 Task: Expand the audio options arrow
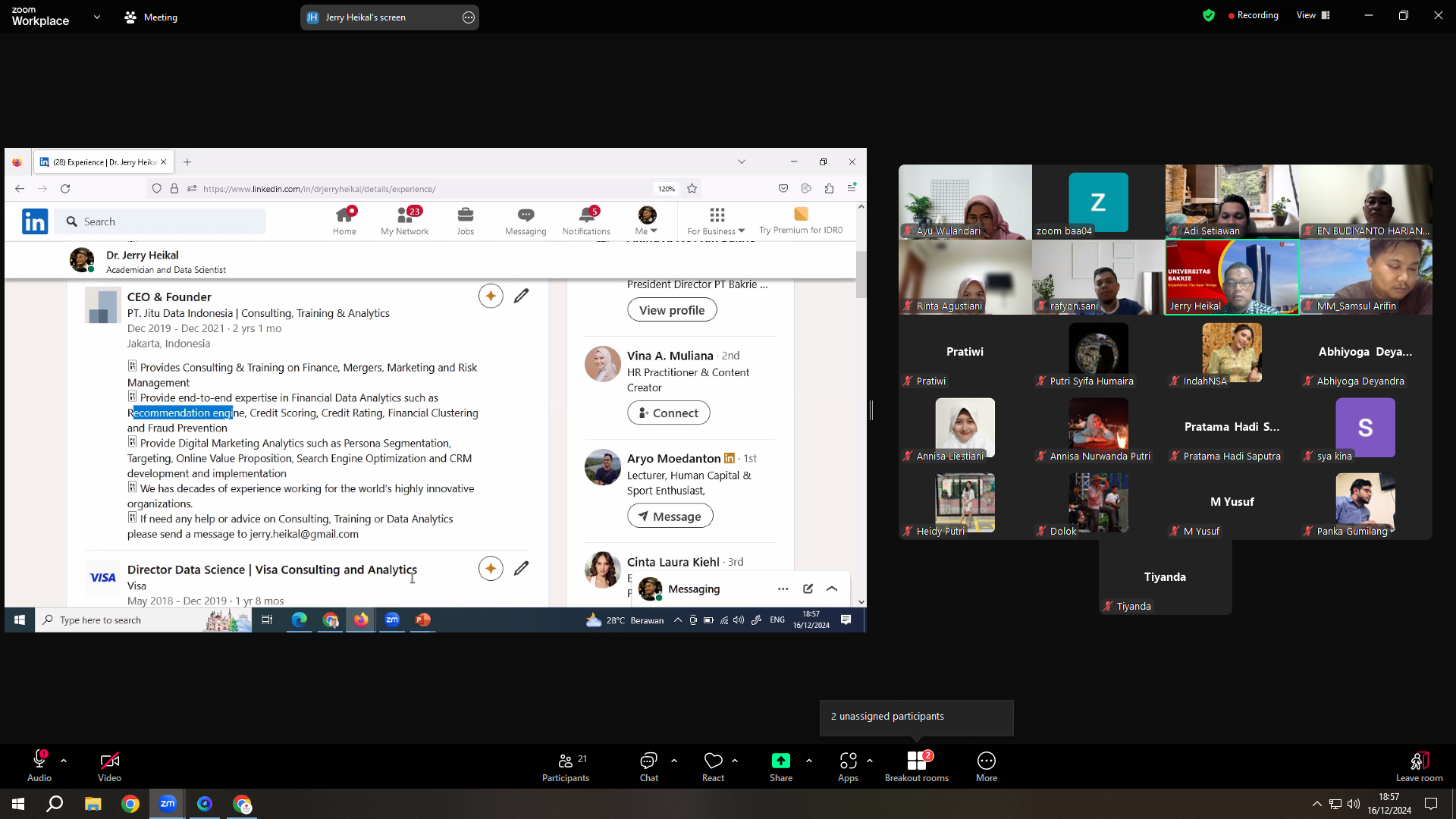(64, 760)
